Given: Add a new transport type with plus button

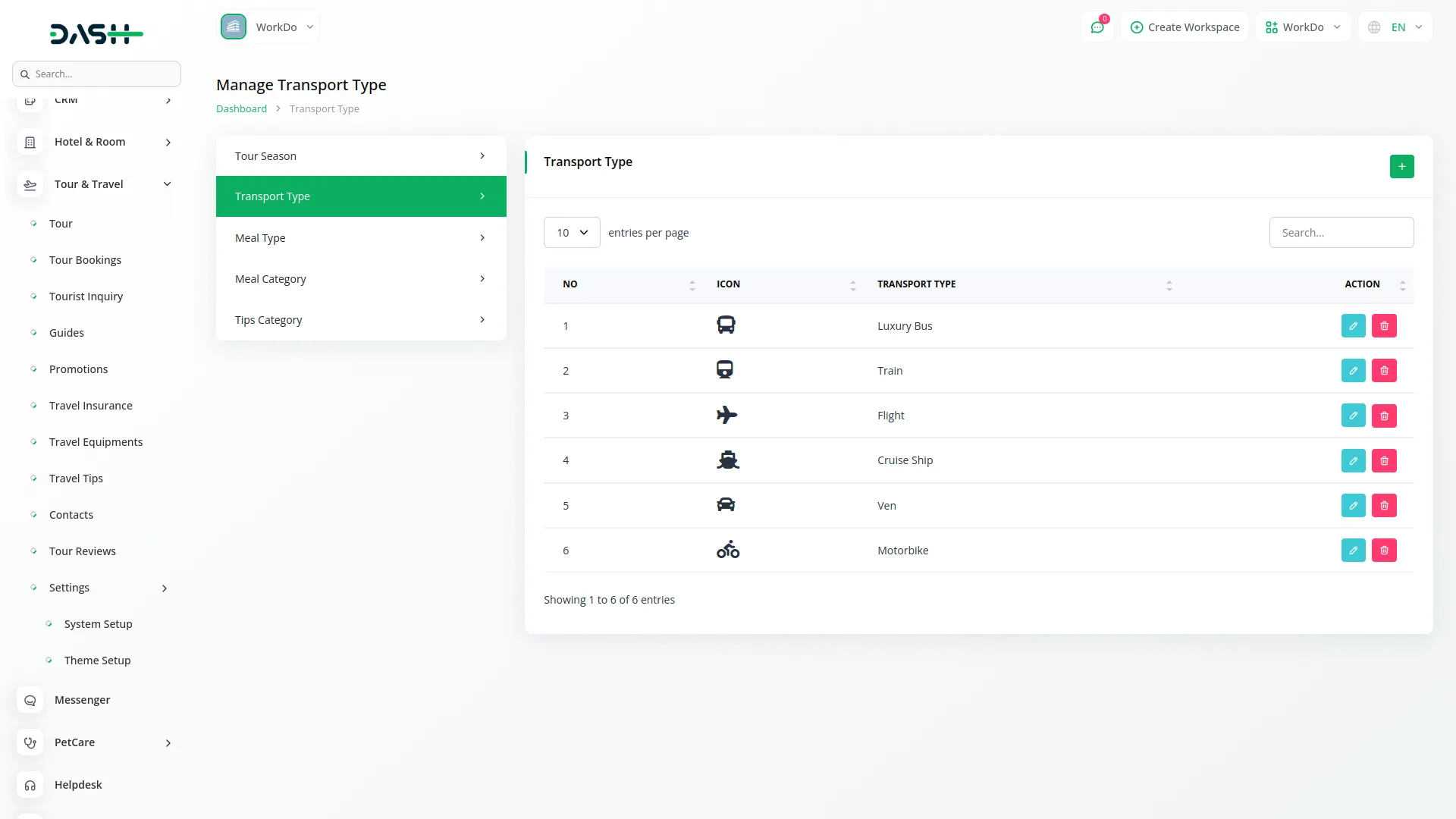Looking at the screenshot, I should pos(1401,166).
